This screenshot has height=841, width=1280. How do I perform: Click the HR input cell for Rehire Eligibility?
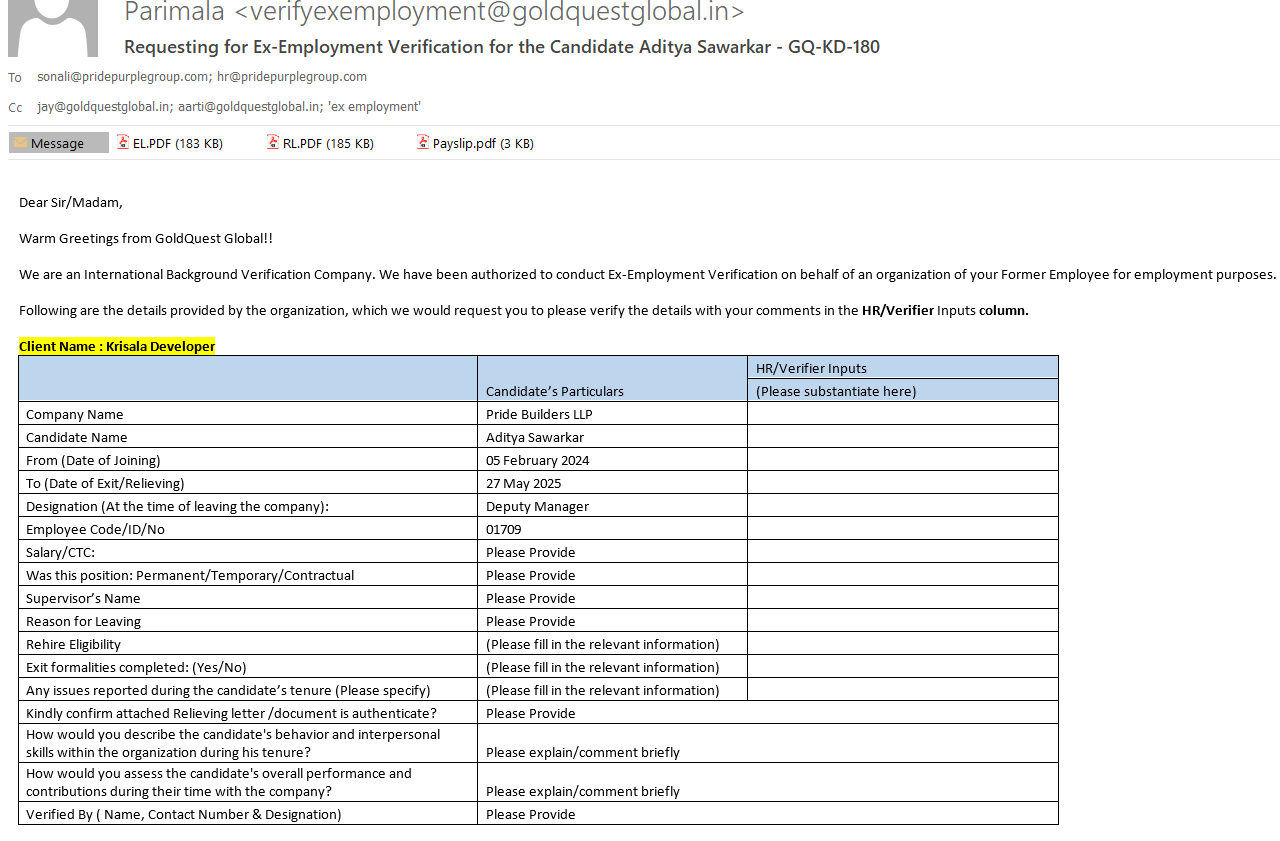(x=902, y=644)
